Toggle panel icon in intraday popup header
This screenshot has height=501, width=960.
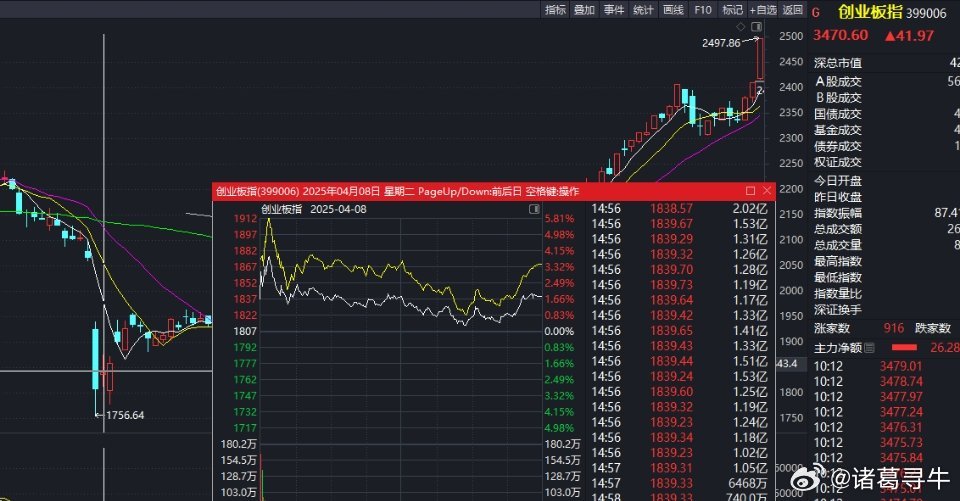coord(534,209)
